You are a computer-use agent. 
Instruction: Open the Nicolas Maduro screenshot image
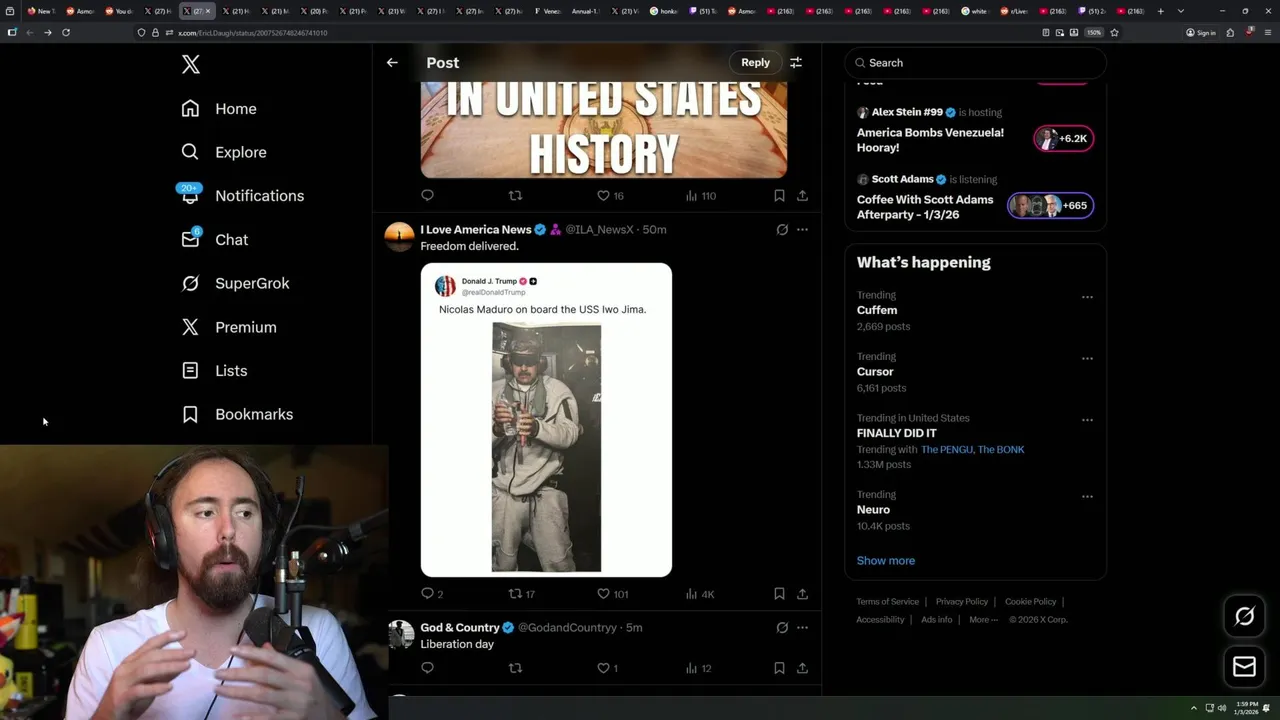(546, 420)
